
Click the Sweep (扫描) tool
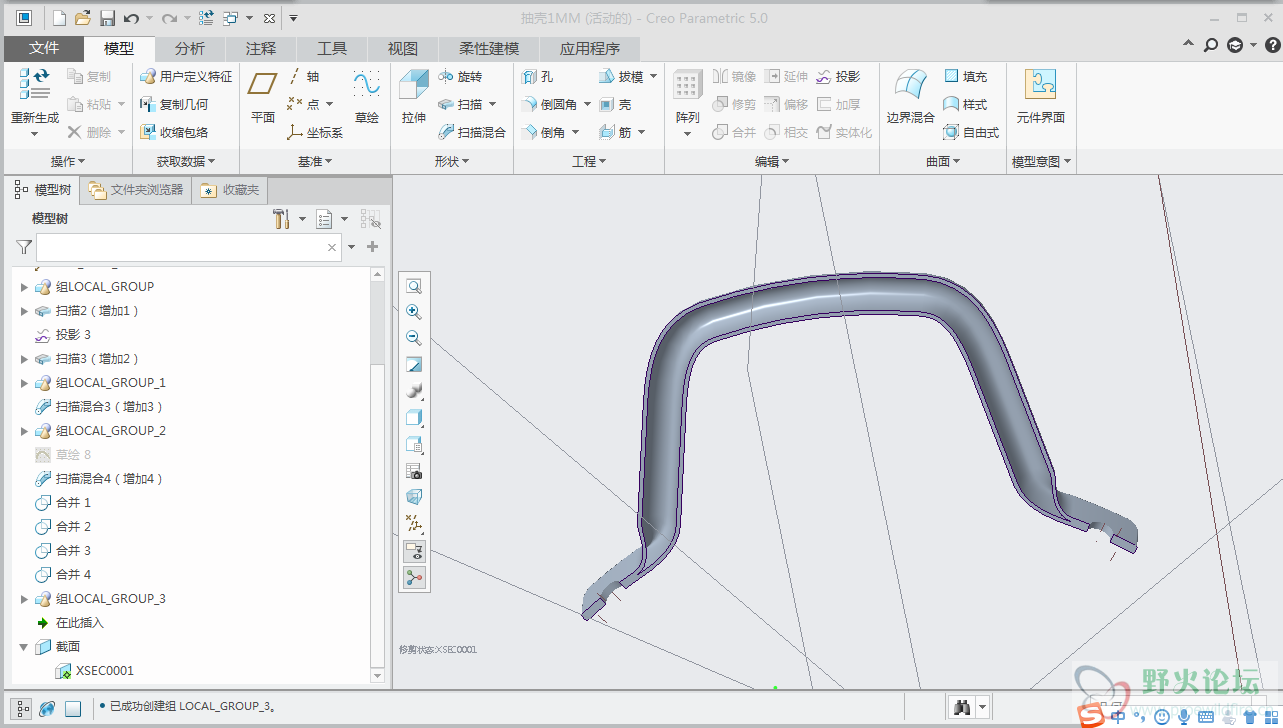click(x=460, y=104)
